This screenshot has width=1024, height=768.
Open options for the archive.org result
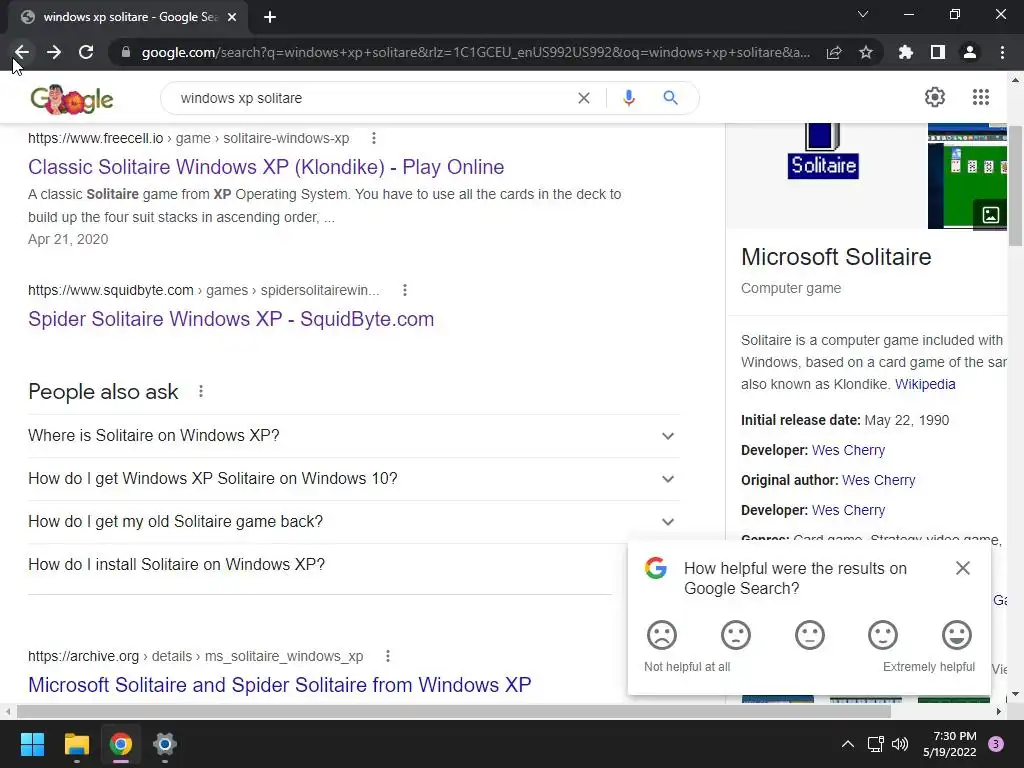click(x=388, y=656)
